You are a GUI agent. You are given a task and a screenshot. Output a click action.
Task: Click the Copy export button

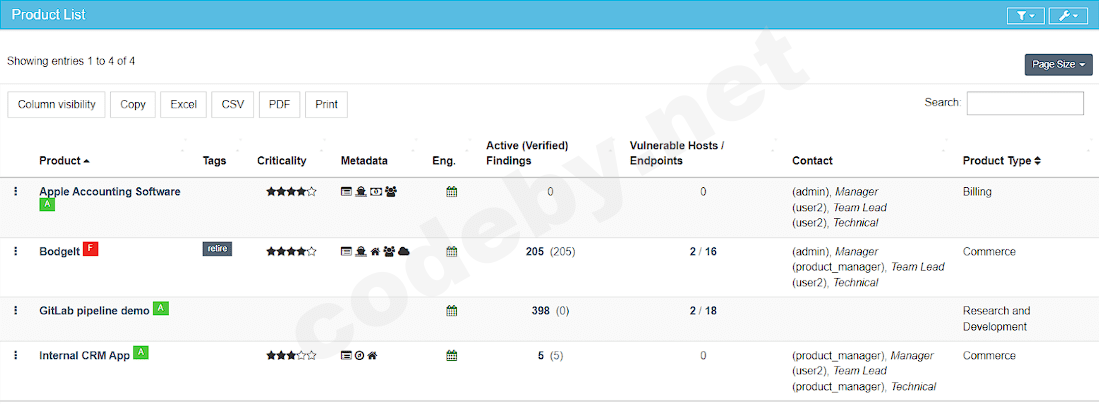[133, 104]
